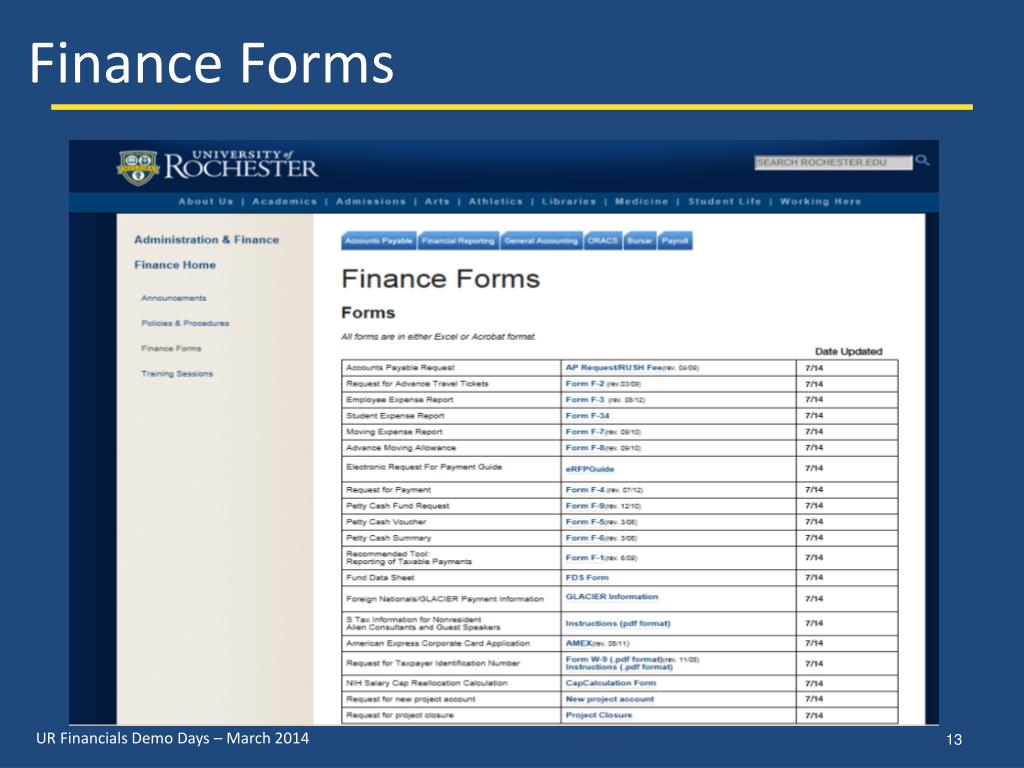Open the New project account link

[609, 699]
